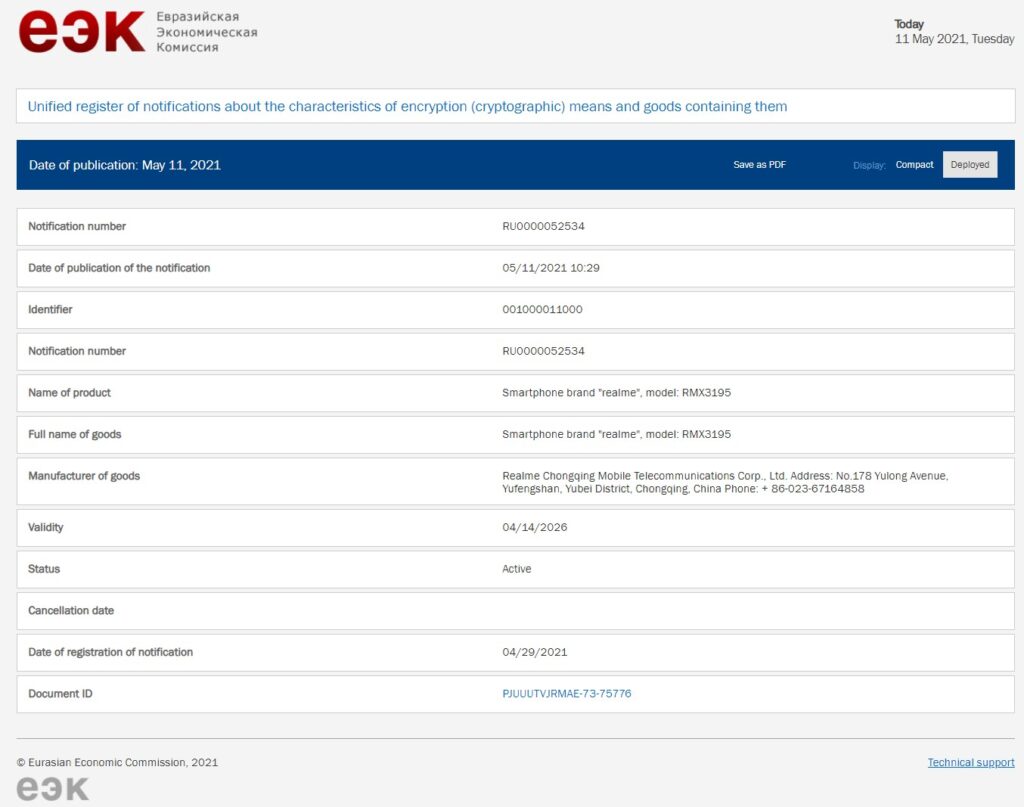The image size is (1024, 807).
Task: Click the gray EEC logo in footer
Action: point(53,789)
